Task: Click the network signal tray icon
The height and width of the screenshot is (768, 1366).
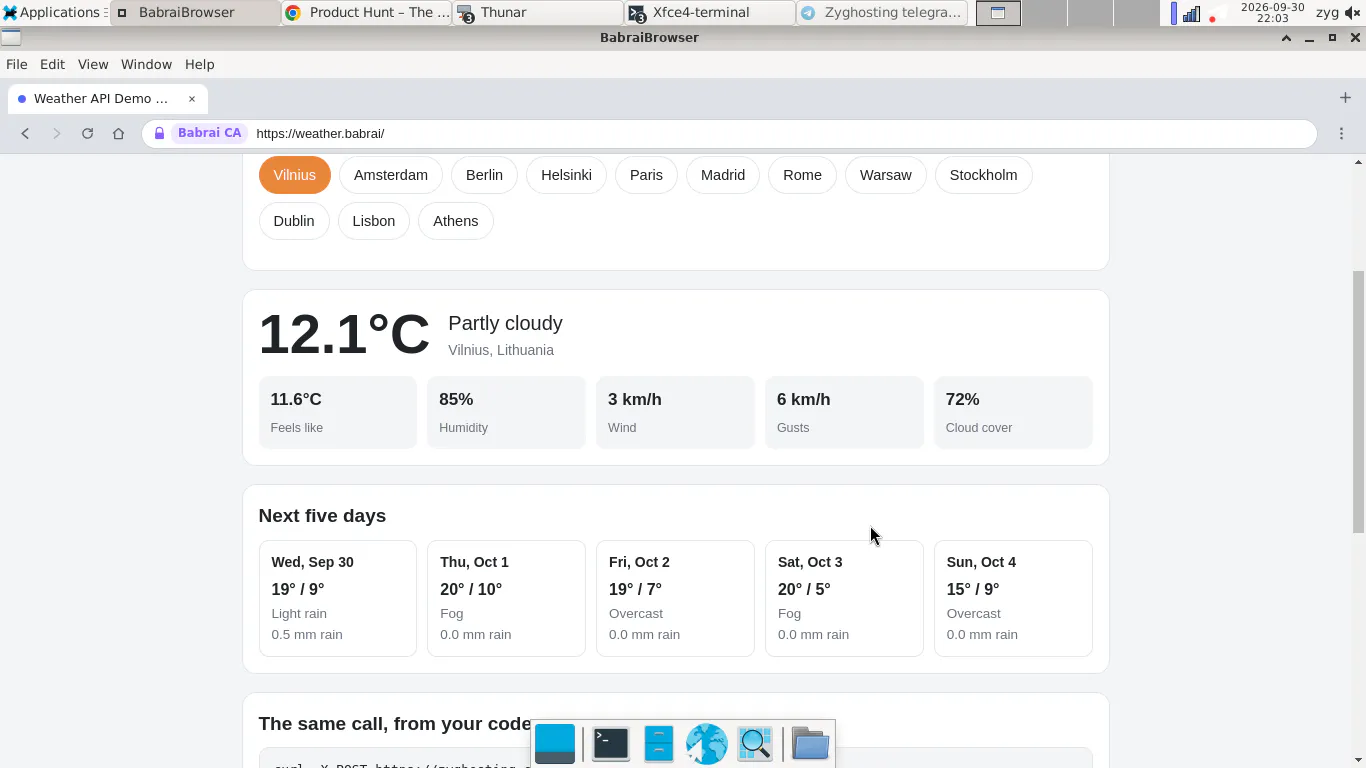Action: click(x=1191, y=13)
